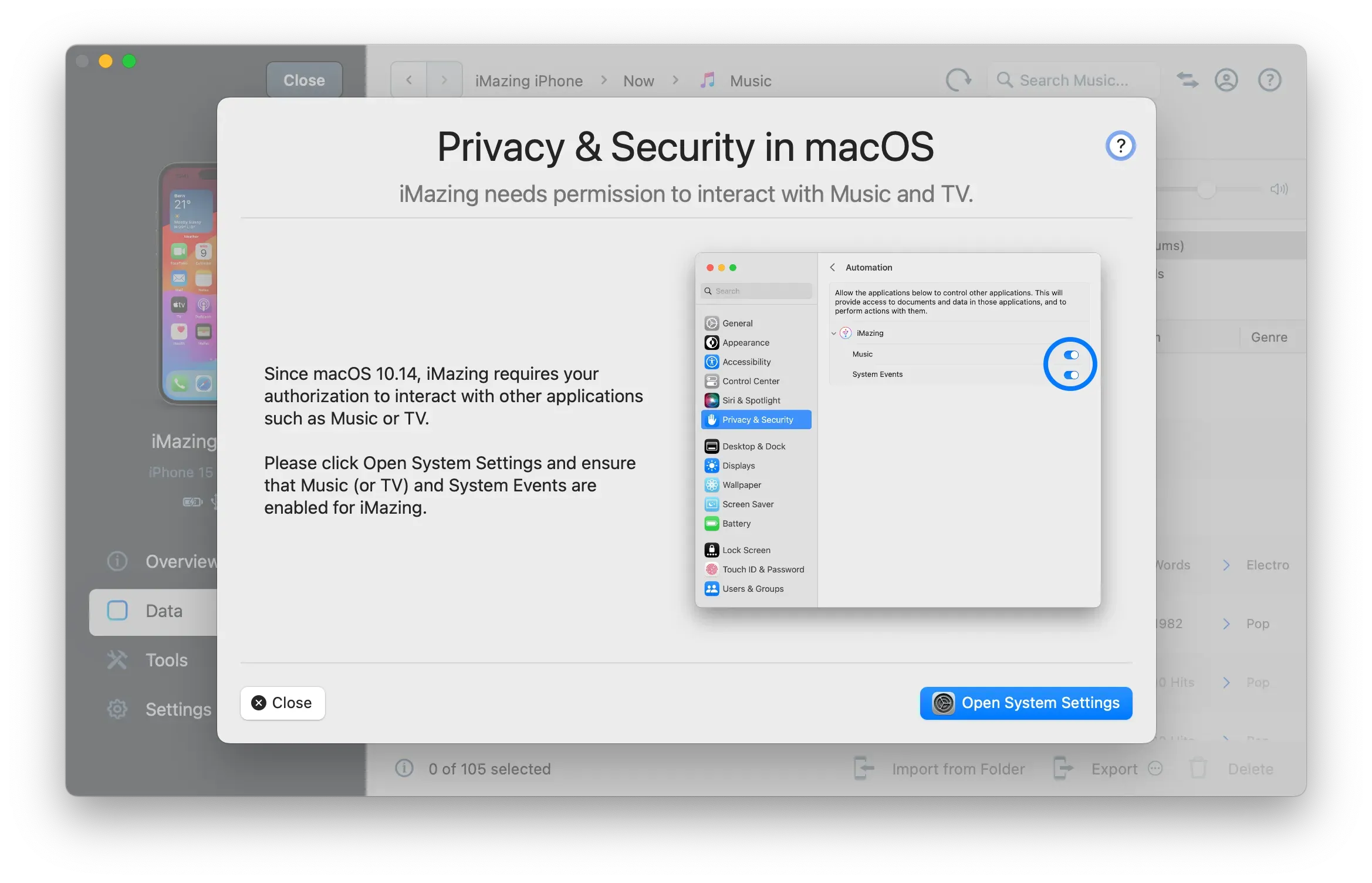The height and width of the screenshot is (883, 1372).
Task: Click the account profile icon
Action: pos(1226,80)
